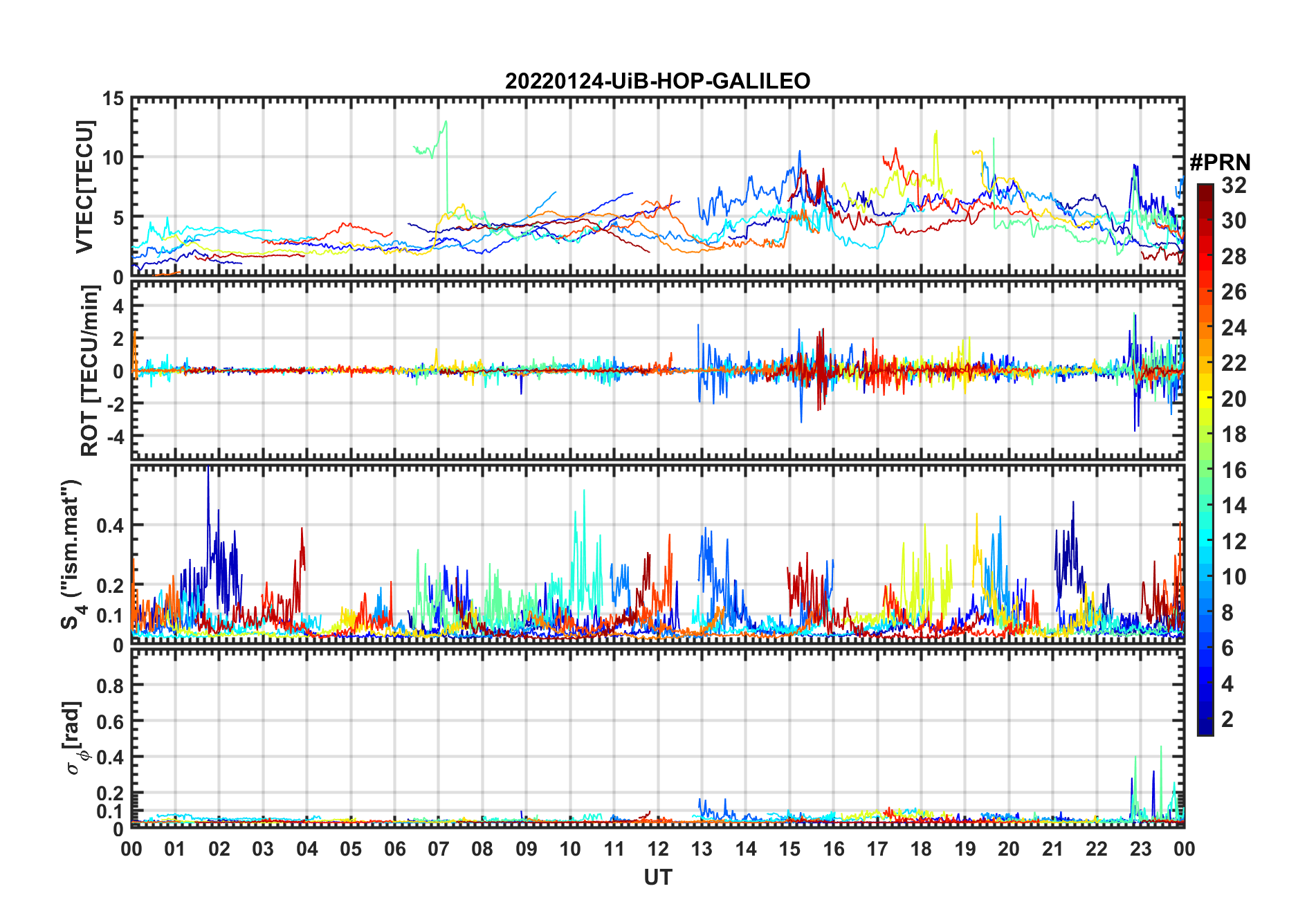Click colorbar tick label 28
This screenshot has width=1316, height=920.
click(1234, 257)
